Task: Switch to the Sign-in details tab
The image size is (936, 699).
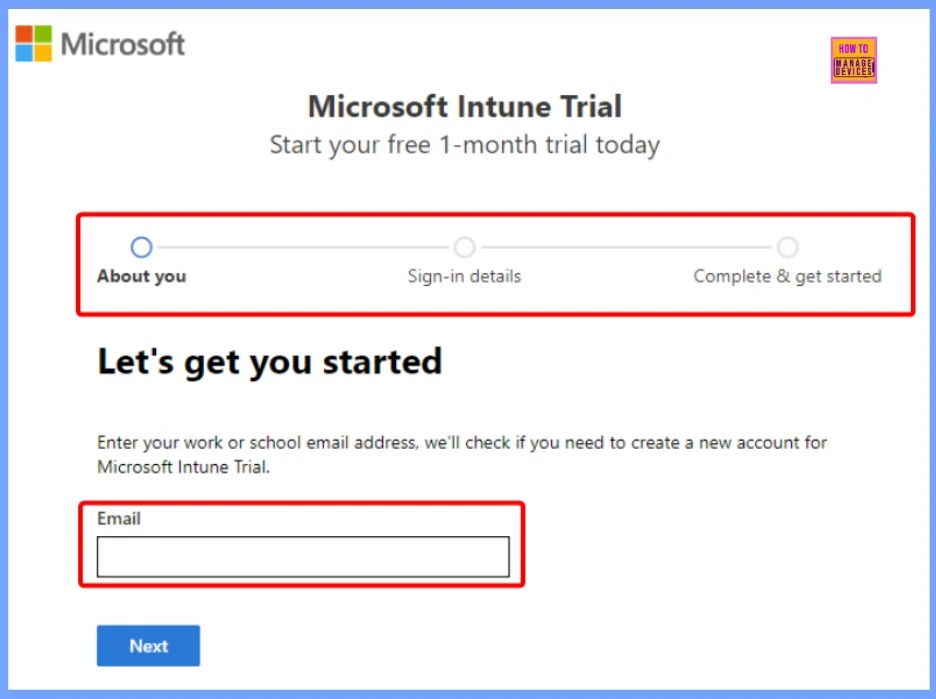Action: [464, 276]
